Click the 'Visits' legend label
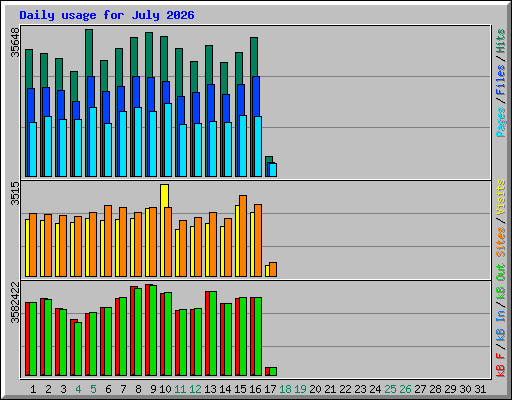Image resolution: width=512 pixels, height=400 pixels. click(x=501, y=197)
